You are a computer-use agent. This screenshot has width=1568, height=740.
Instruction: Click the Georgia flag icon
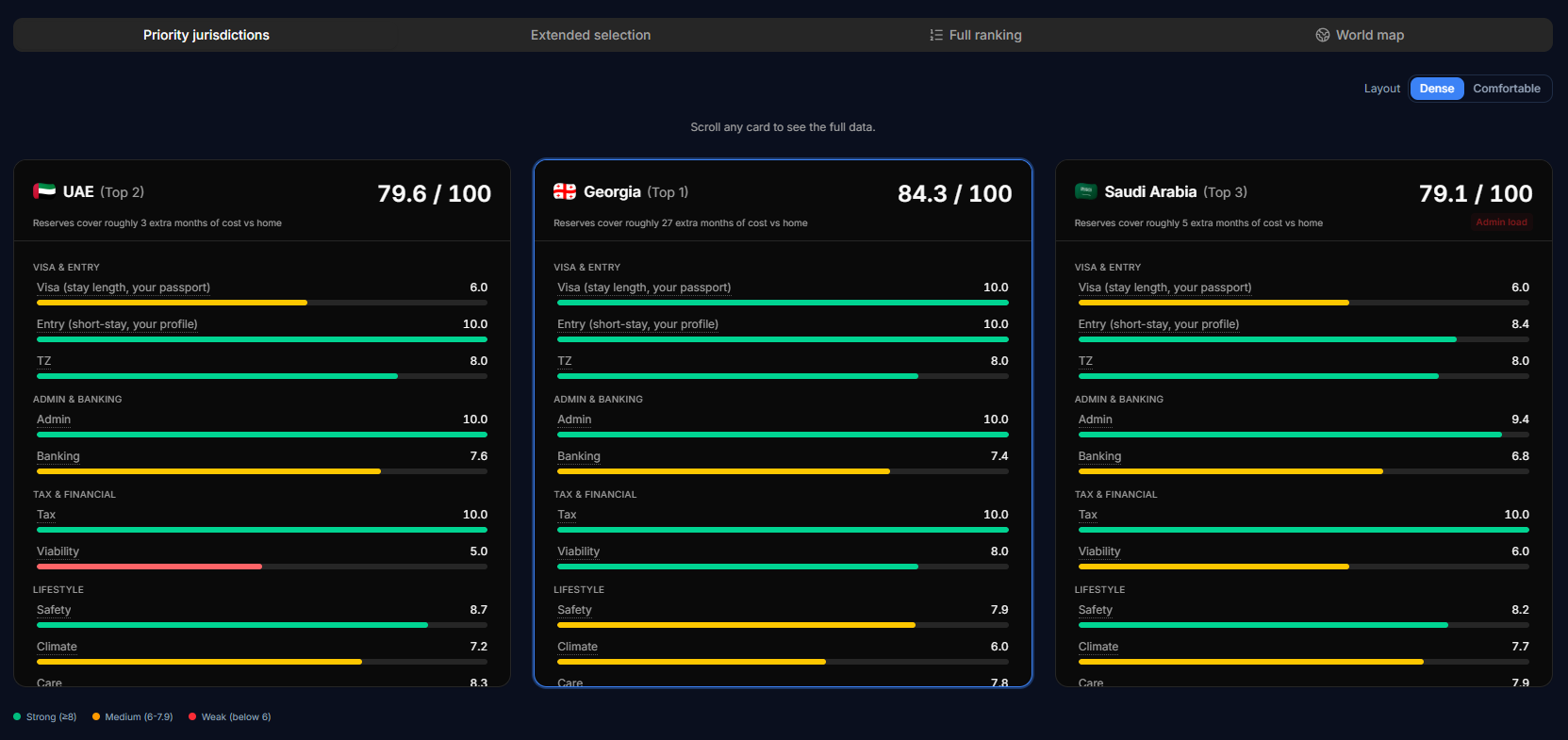tap(565, 191)
